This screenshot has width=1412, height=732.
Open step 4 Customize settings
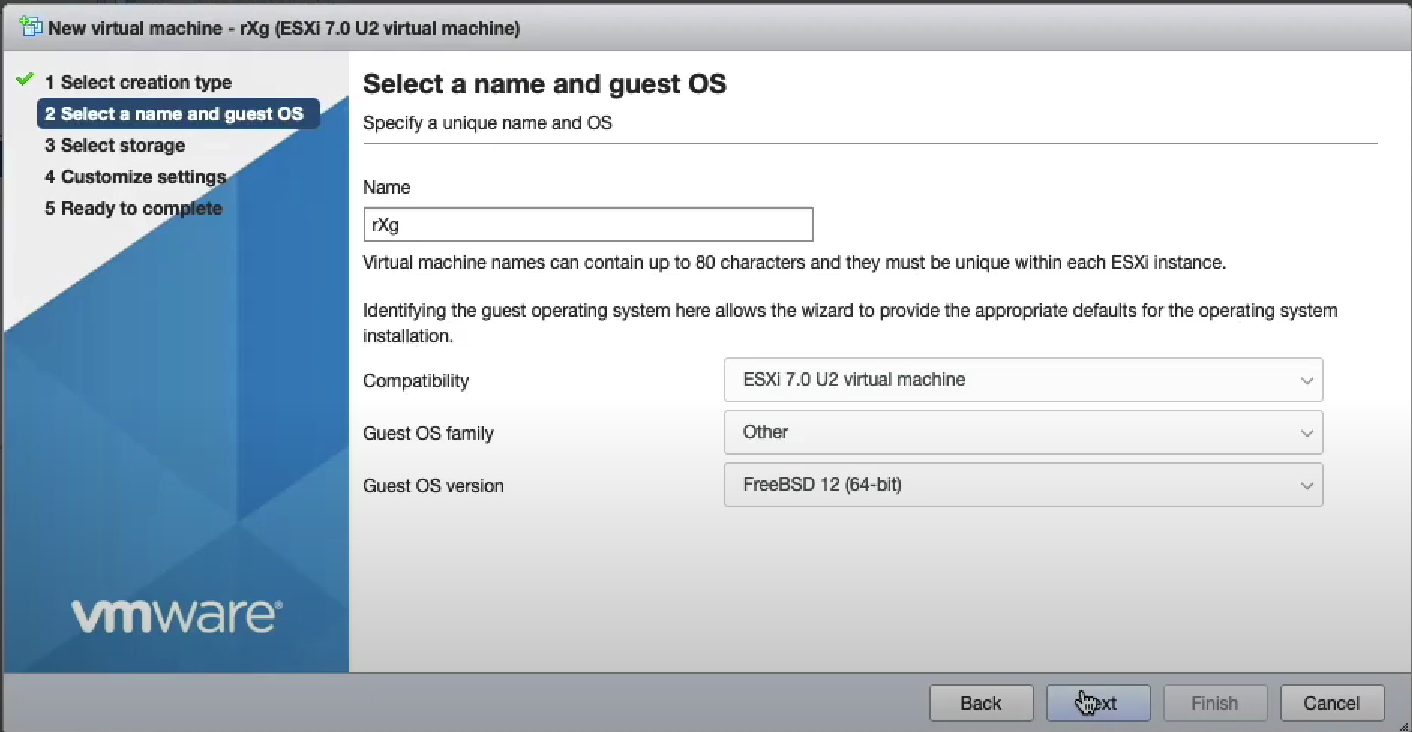pos(135,177)
